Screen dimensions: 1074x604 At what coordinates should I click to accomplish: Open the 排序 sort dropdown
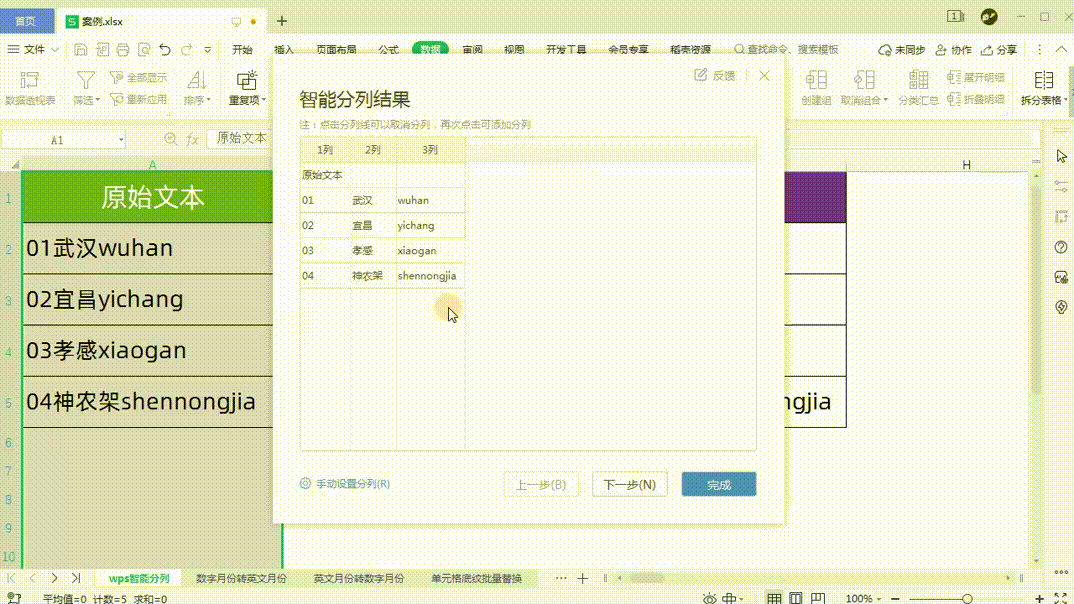pos(197,100)
